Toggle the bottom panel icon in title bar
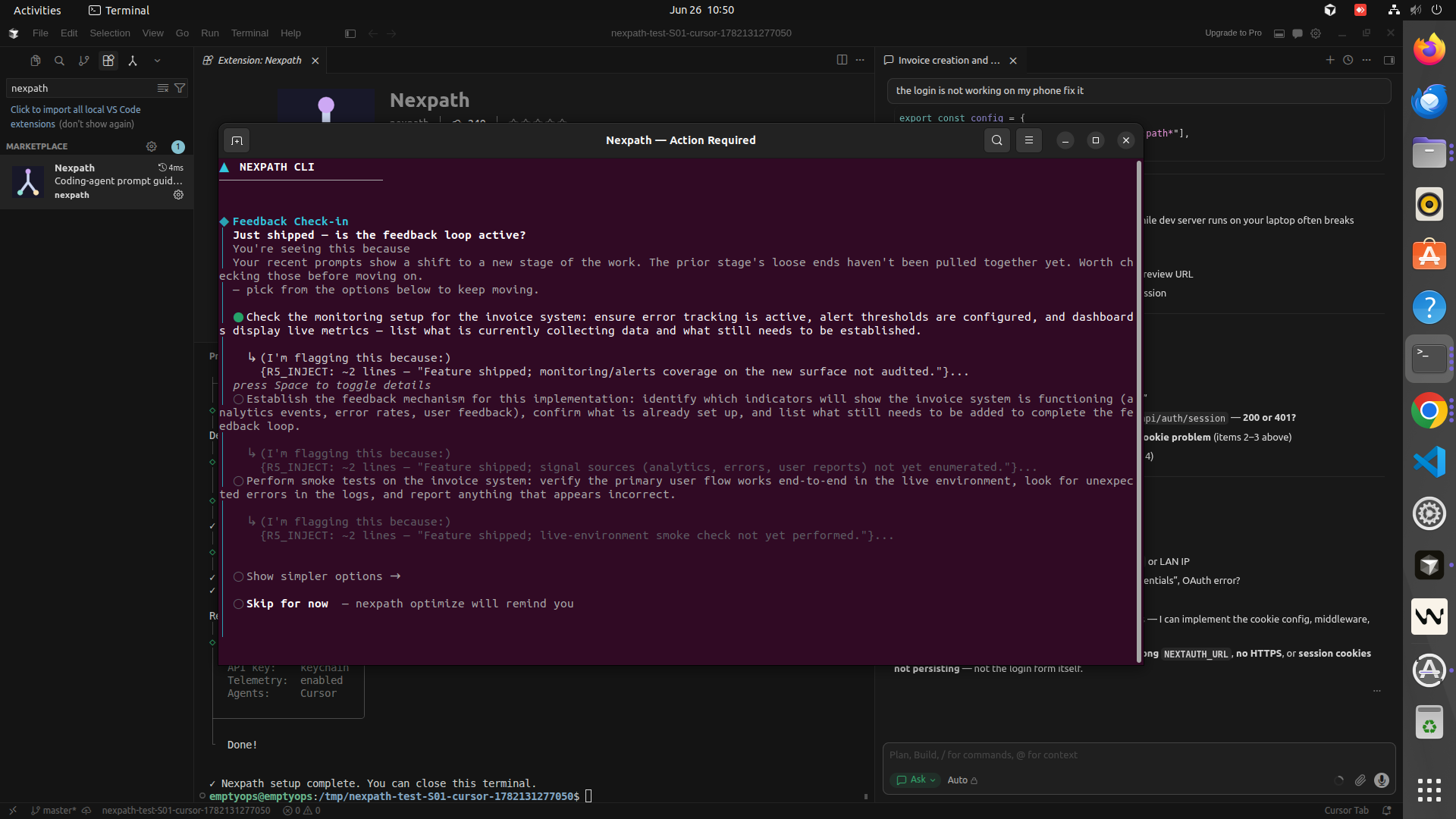Screen dimensions: 1456x819 [x=1279, y=33]
